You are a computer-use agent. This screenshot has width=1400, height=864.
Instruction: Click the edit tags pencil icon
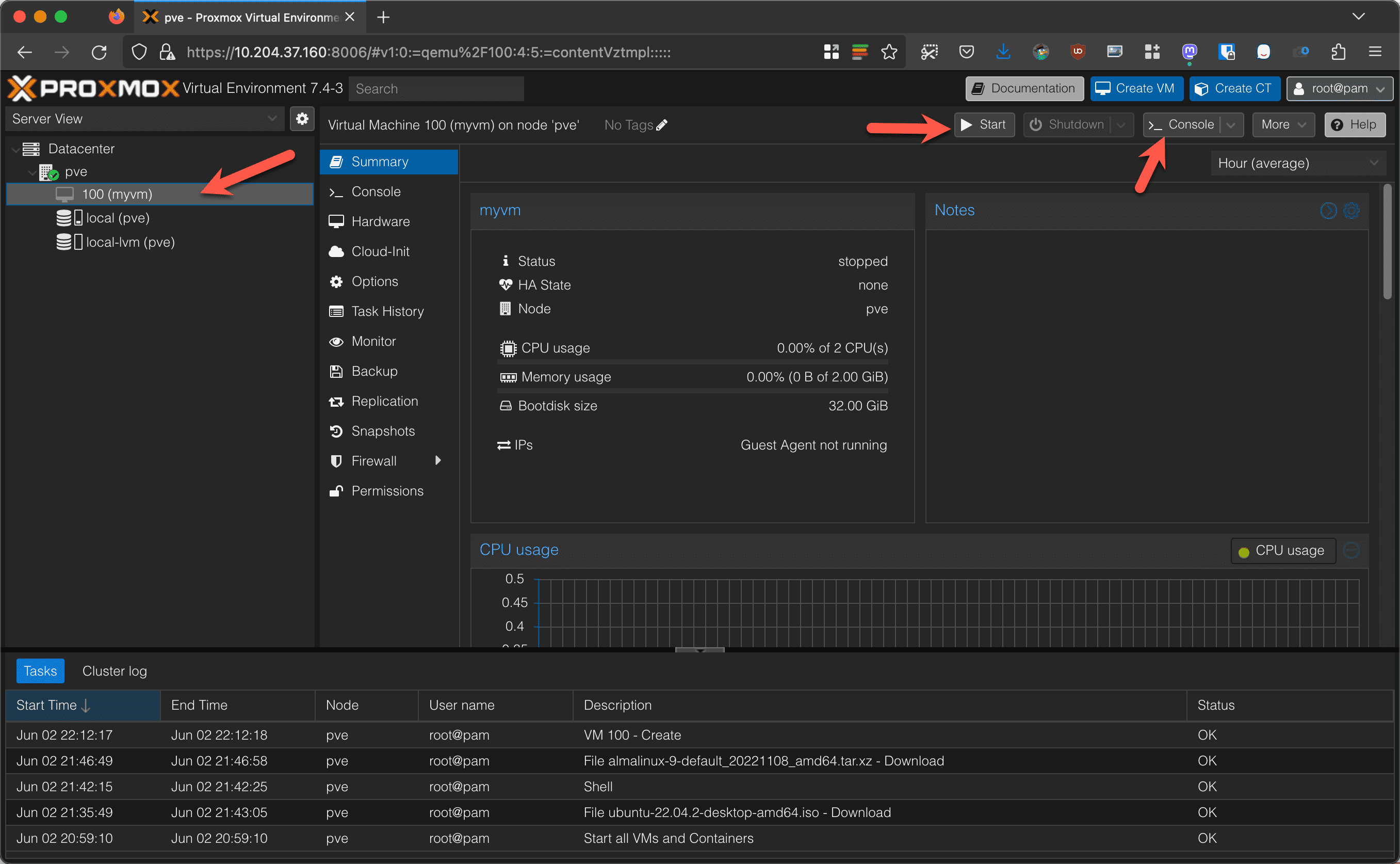click(x=662, y=124)
